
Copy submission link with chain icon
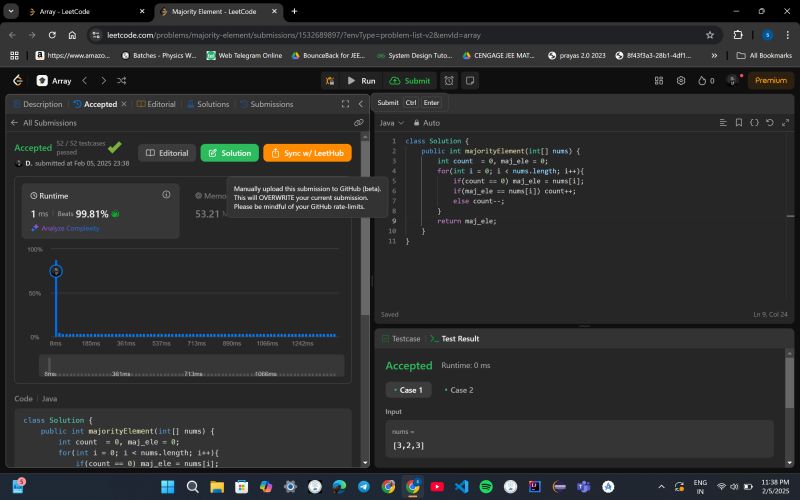coord(358,123)
